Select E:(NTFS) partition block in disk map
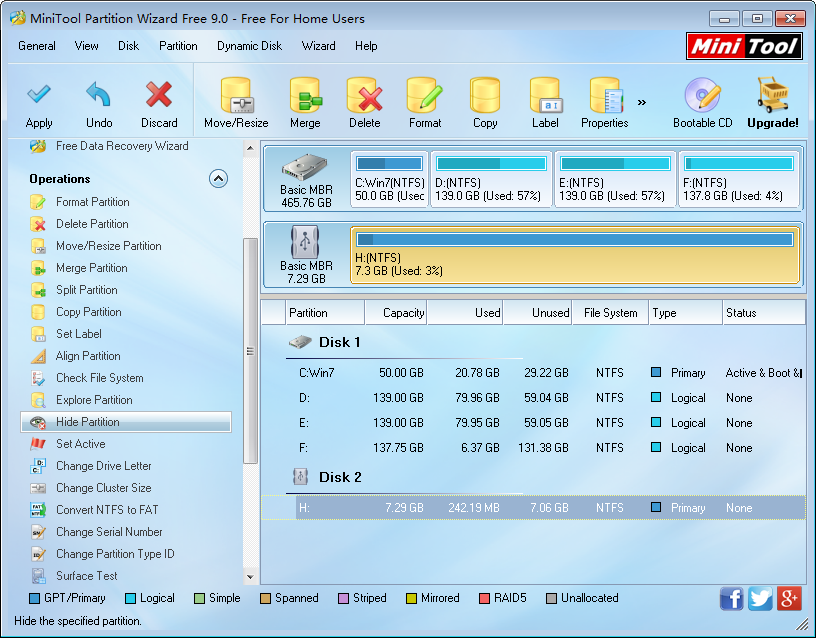The height and width of the screenshot is (638, 816). 615,180
